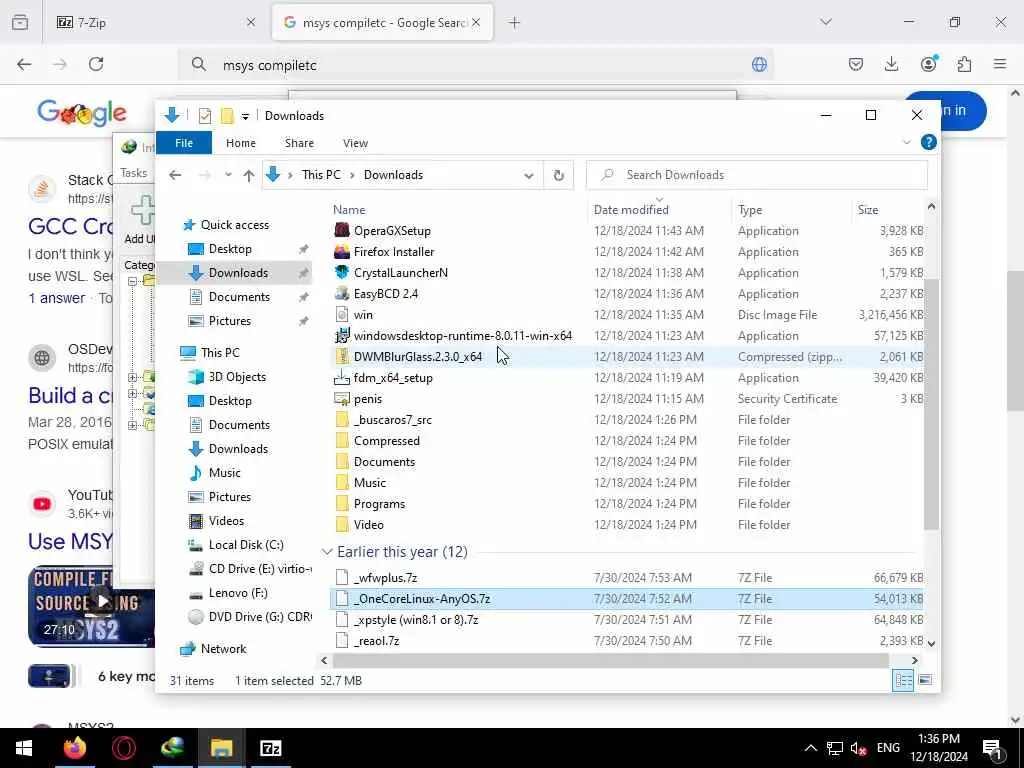Click the horizontal scrollbar in file list
Viewport: 1024px width, 768px height.
click(611, 660)
